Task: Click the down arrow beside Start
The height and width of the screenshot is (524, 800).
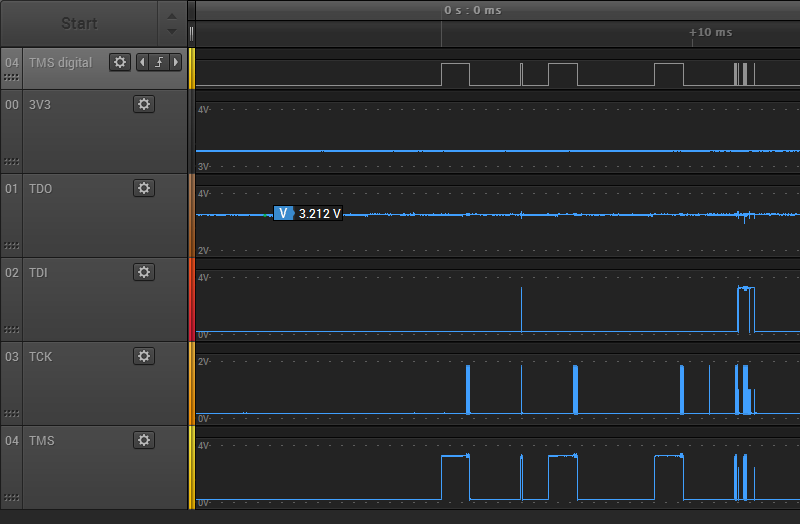Action: pos(172,32)
